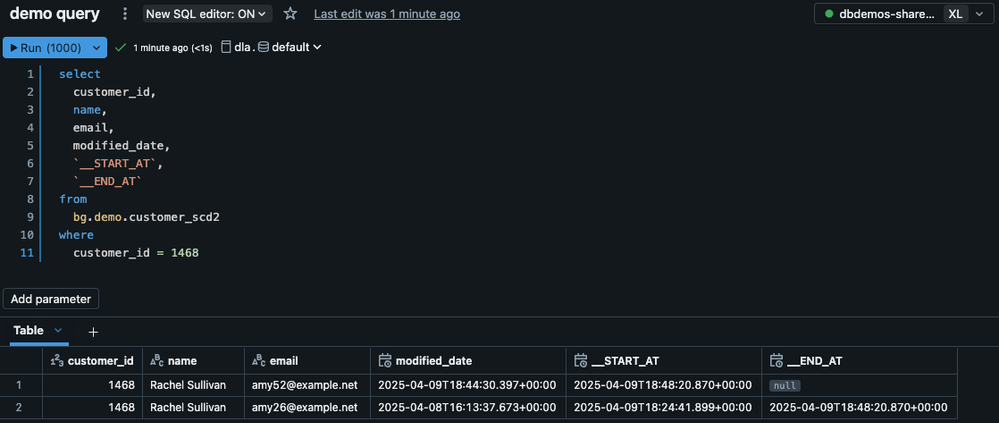The image size is (999, 423).
Task: Add a new visualization with plus icon
Action: pos(93,332)
